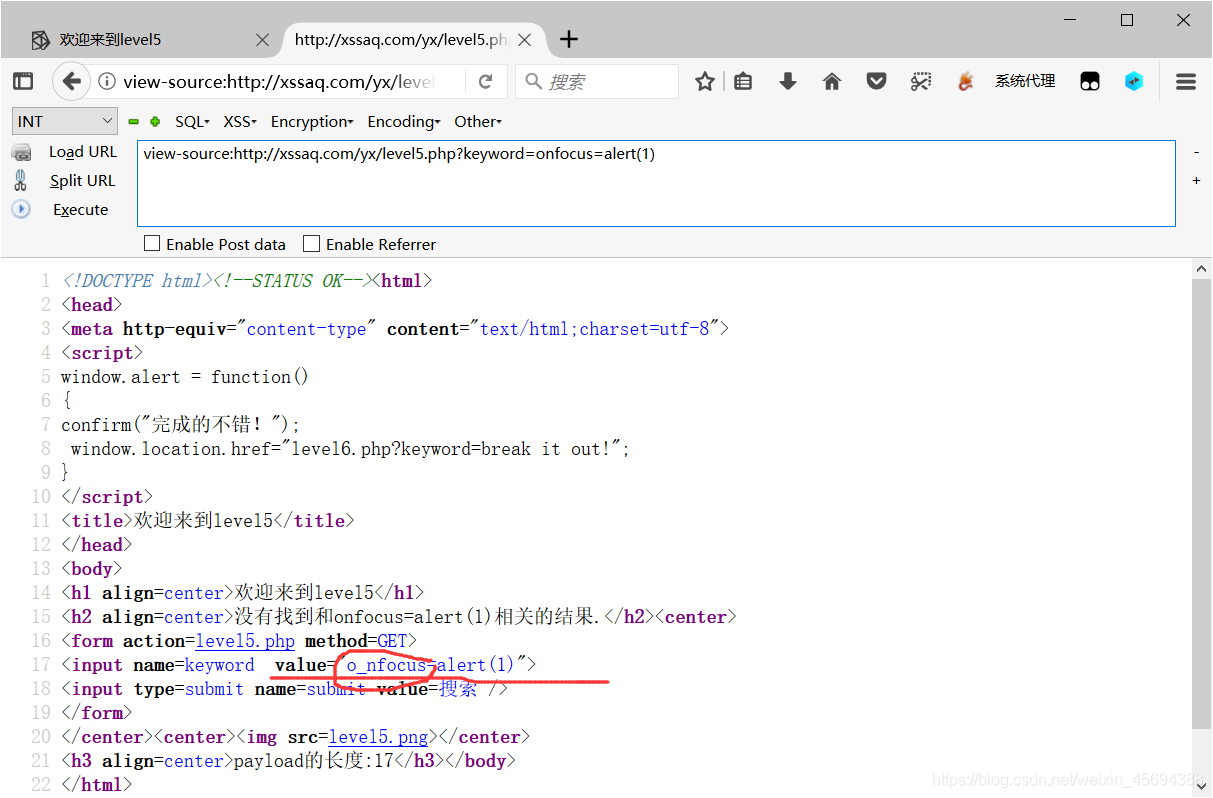Enable Referrer checkbox
This screenshot has width=1213, height=798.
[311, 243]
